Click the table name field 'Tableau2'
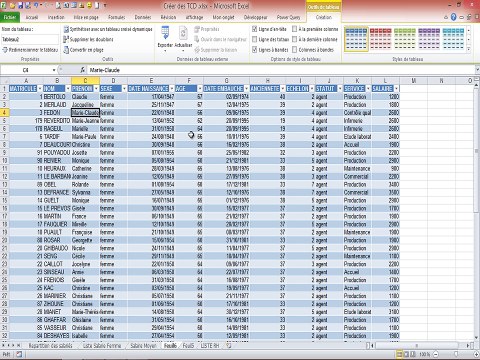This screenshot has width=480, height=360. click(x=30, y=39)
